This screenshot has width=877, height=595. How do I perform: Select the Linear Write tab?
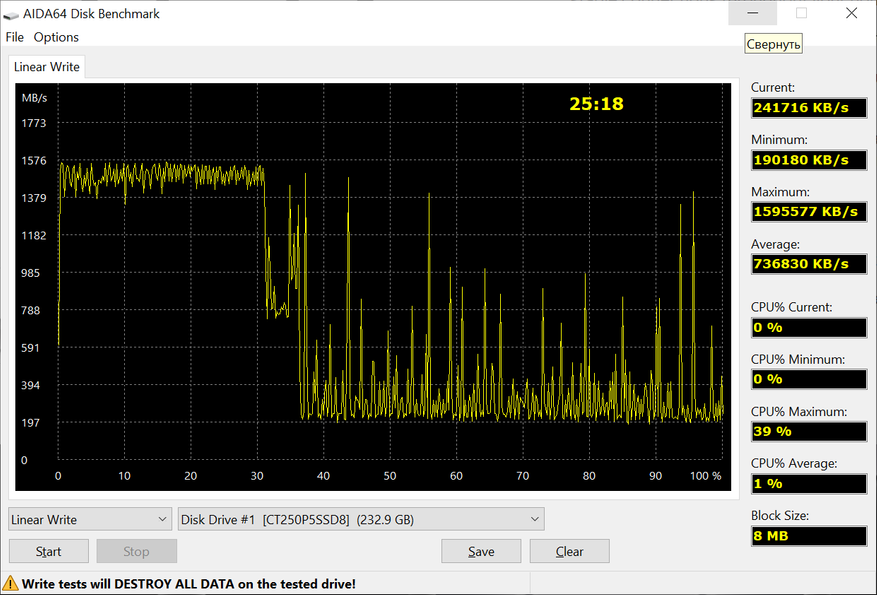coord(47,67)
